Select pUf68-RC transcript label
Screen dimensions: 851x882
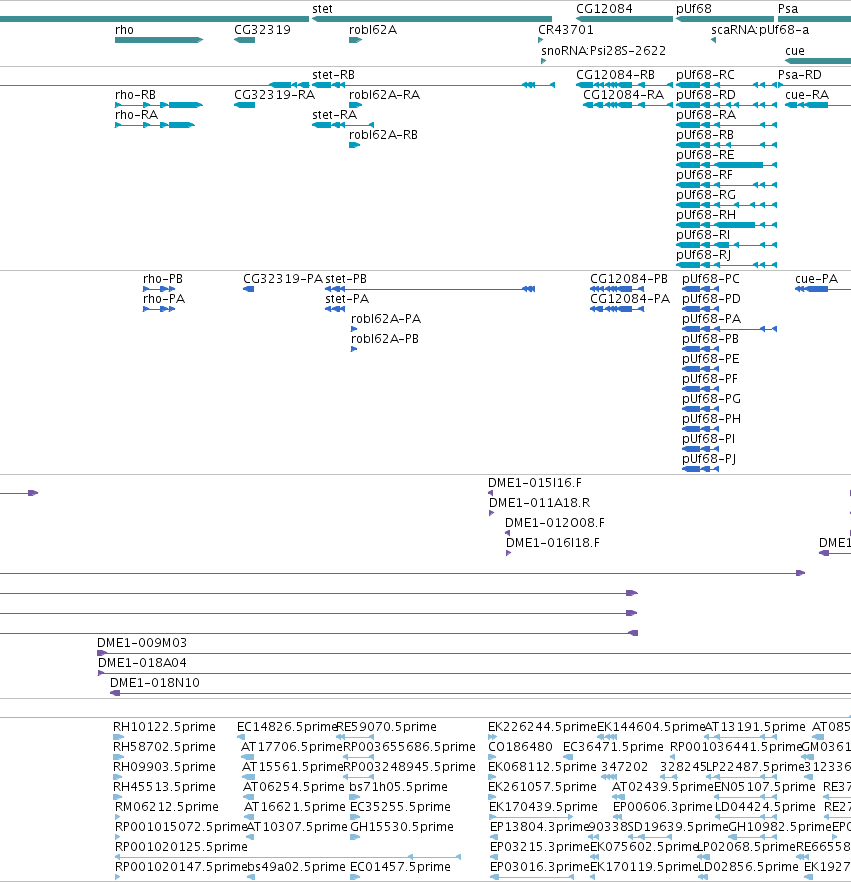(x=705, y=75)
